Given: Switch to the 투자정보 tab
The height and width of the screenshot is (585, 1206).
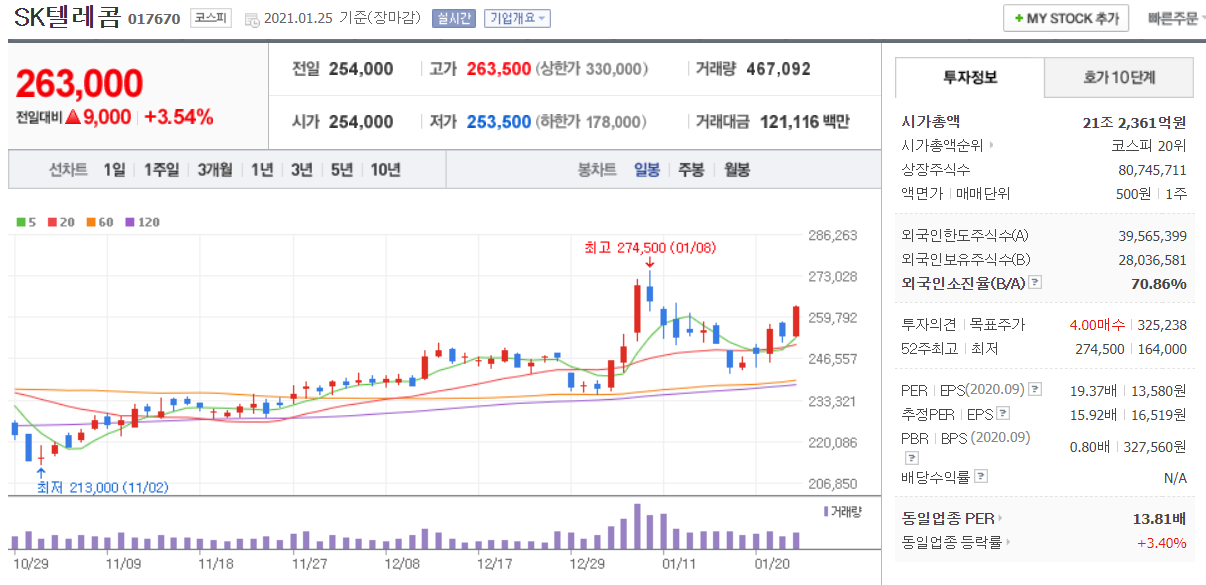Looking at the screenshot, I should [970, 77].
